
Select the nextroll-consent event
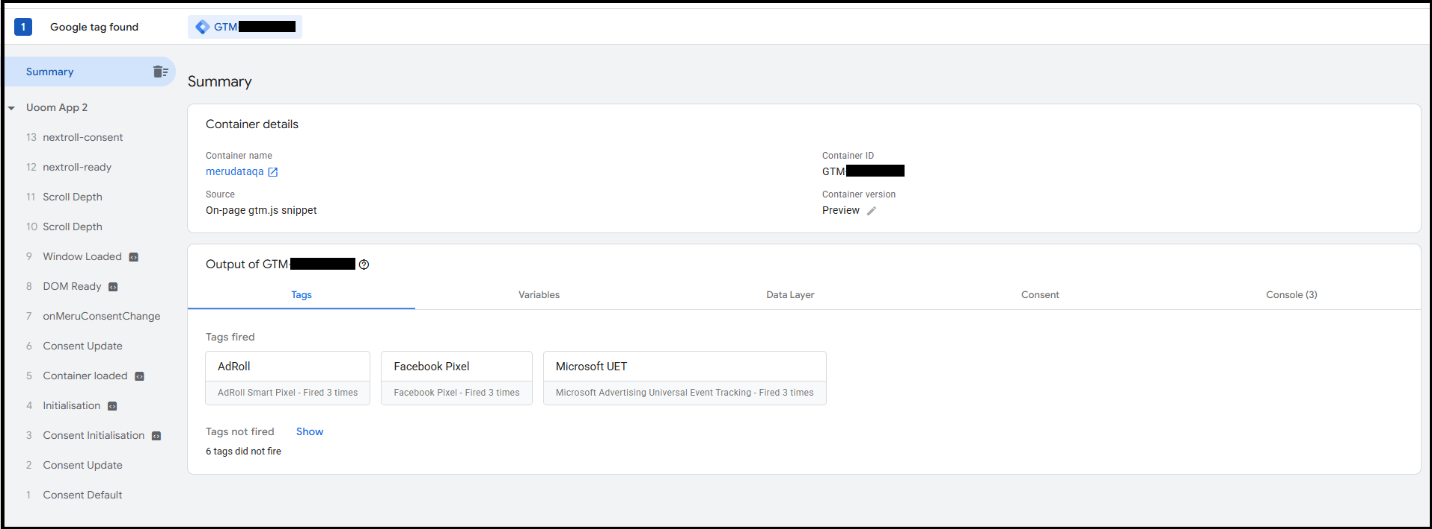click(83, 137)
